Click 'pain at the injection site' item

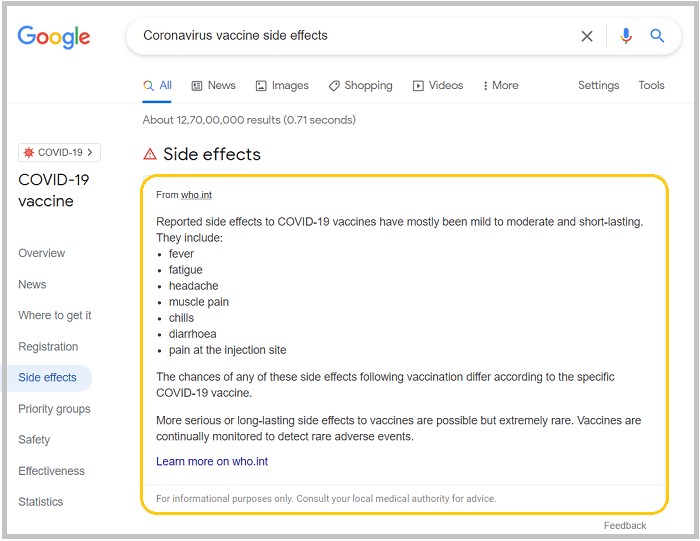point(227,350)
